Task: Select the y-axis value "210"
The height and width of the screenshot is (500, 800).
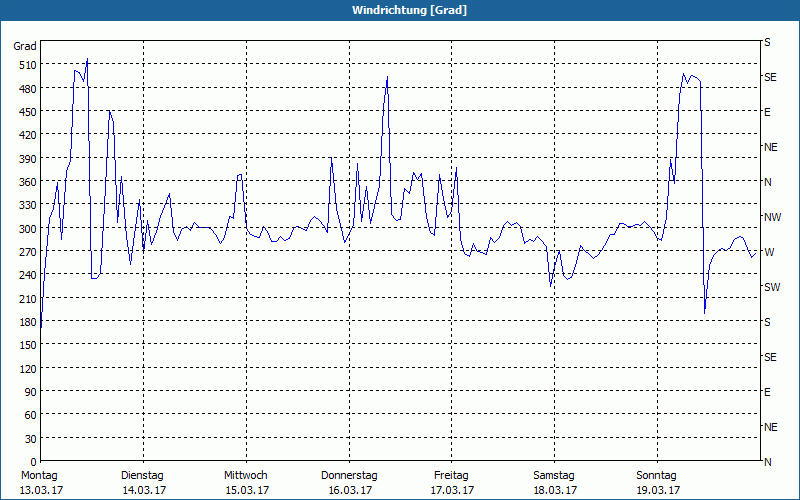Action: pos(28,298)
